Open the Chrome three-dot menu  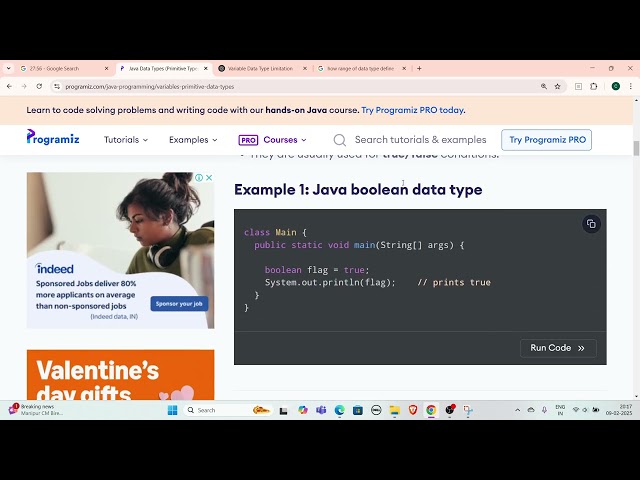(631, 87)
